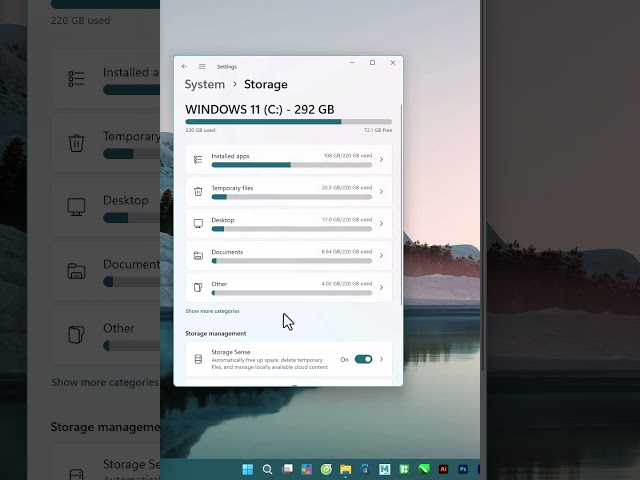
Task: Go back using the Settings back arrow
Action: (184, 66)
